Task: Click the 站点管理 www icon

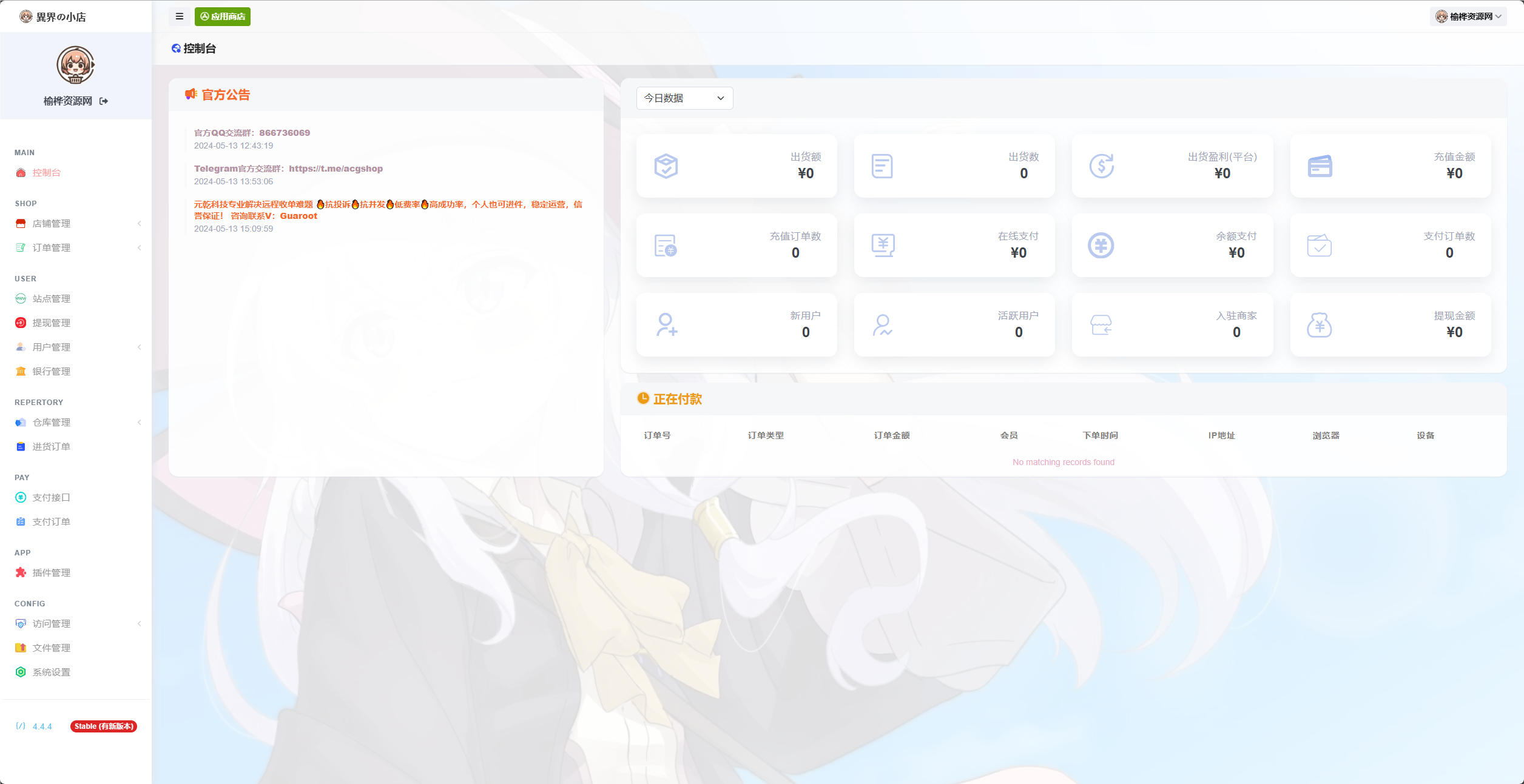Action: pyautogui.click(x=21, y=299)
